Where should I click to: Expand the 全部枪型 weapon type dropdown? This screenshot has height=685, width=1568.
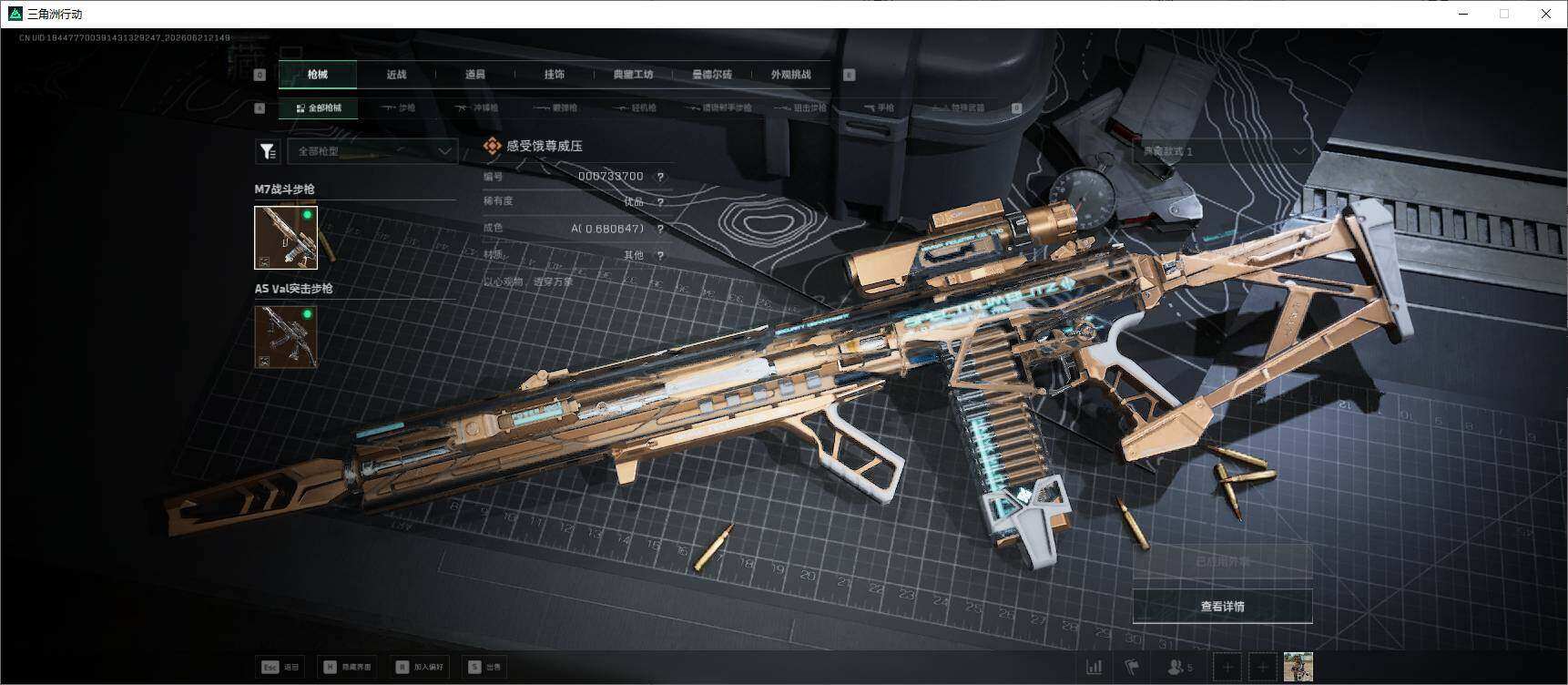372,151
